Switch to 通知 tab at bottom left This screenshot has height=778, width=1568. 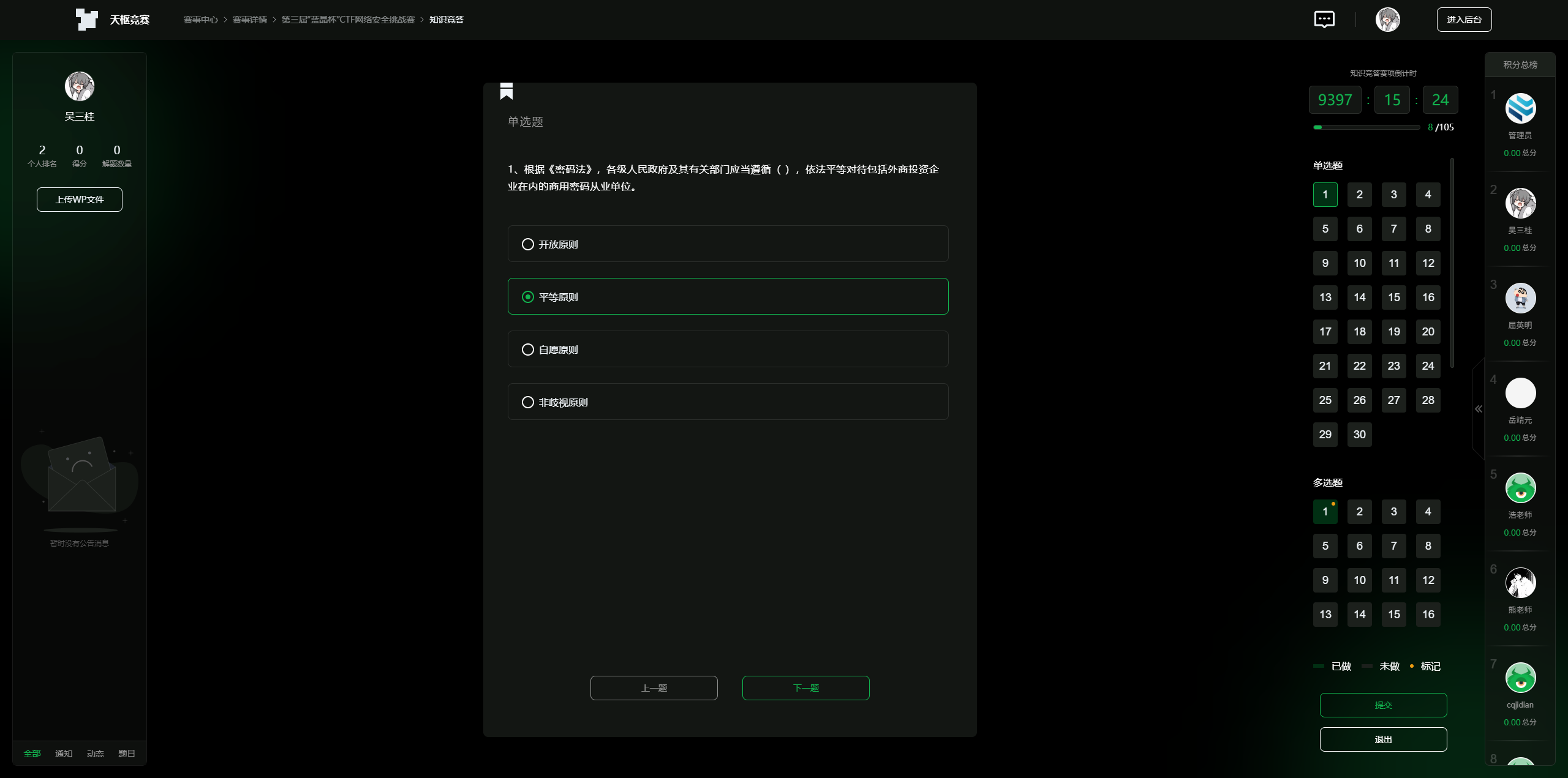(x=64, y=754)
